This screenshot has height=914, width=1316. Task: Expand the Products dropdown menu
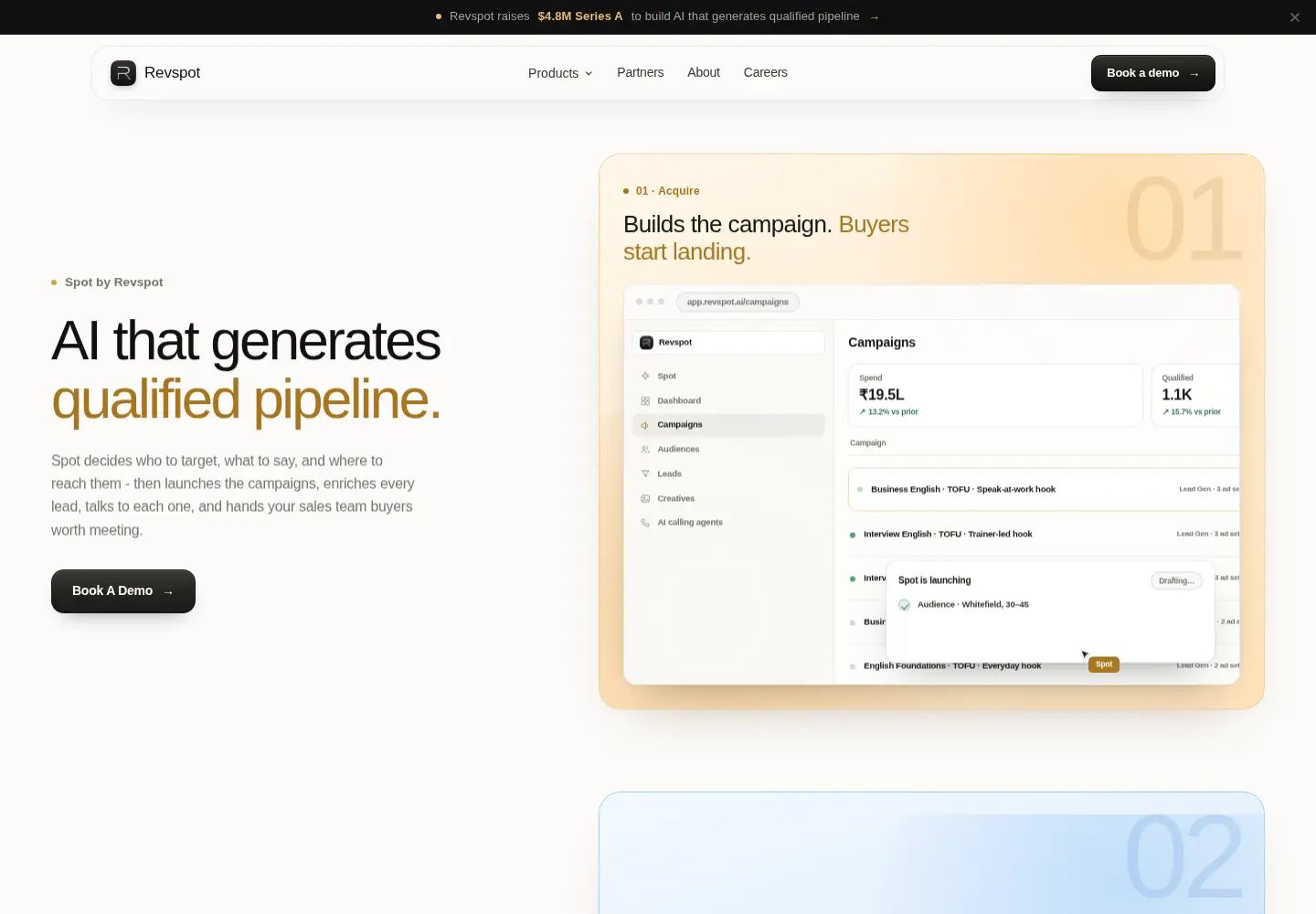560,73
